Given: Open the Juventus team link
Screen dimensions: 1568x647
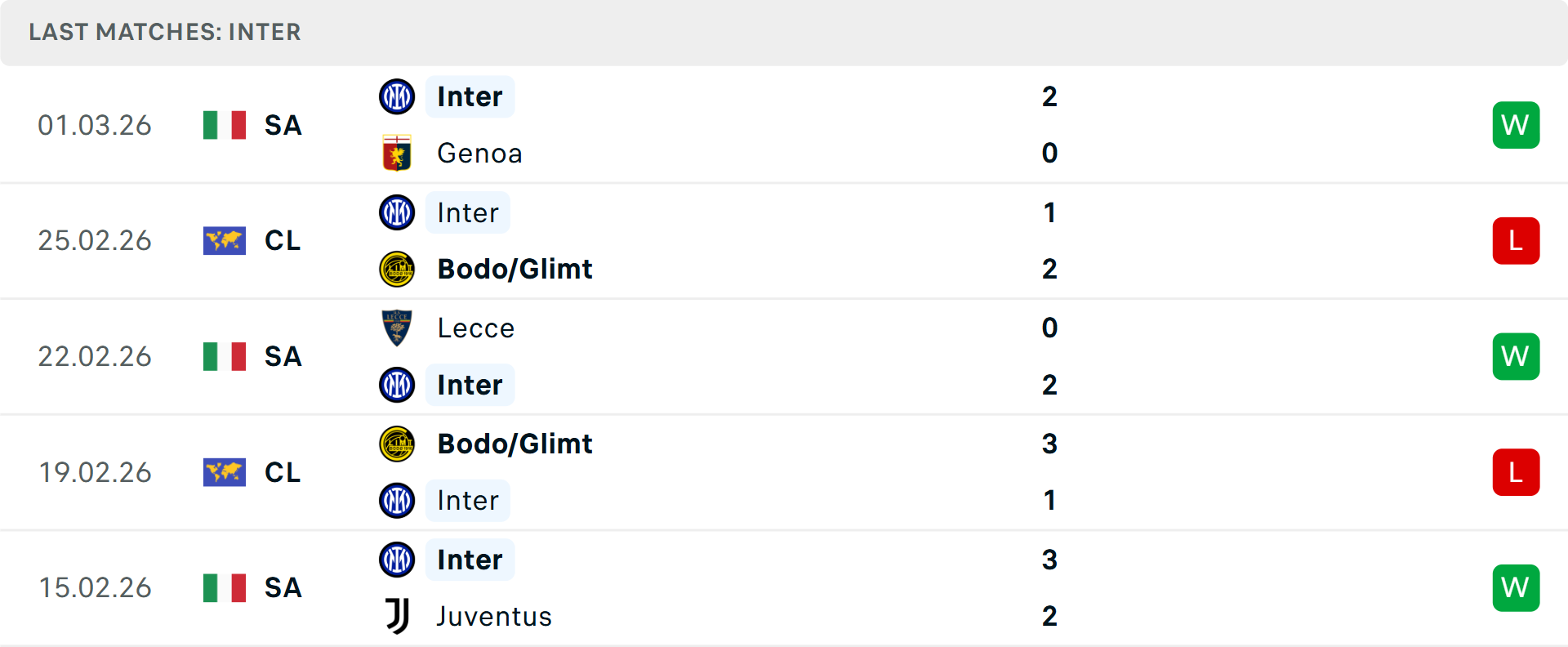Looking at the screenshot, I should (494, 616).
